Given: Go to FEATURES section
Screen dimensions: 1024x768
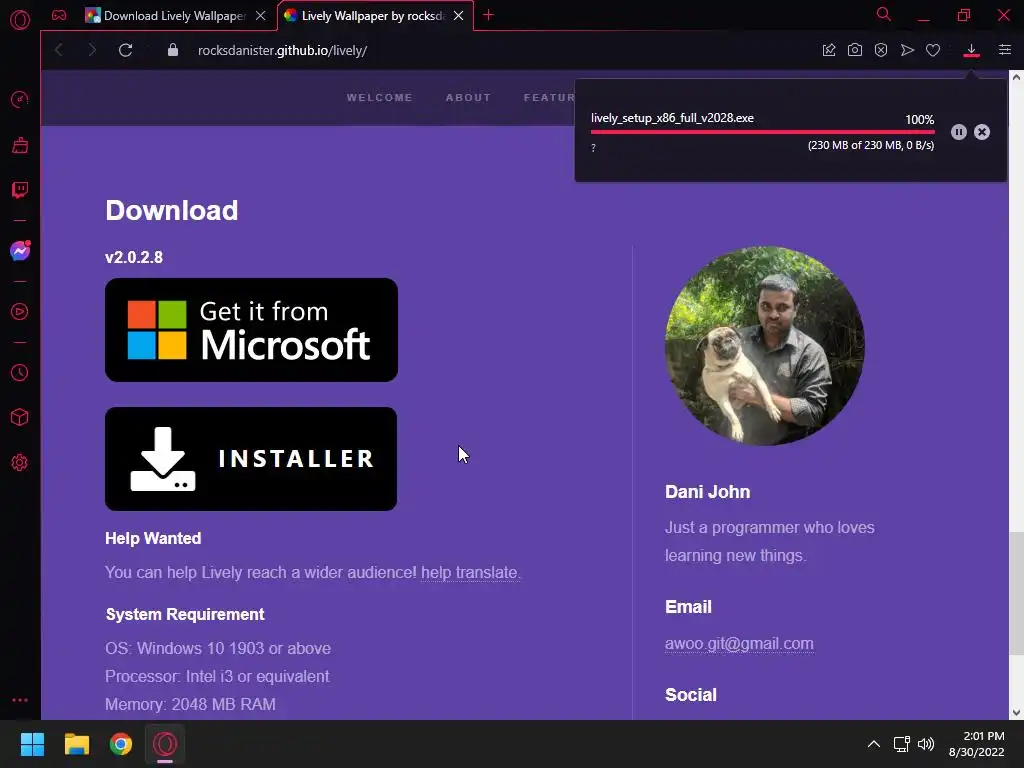Looking at the screenshot, I should (549, 97).
